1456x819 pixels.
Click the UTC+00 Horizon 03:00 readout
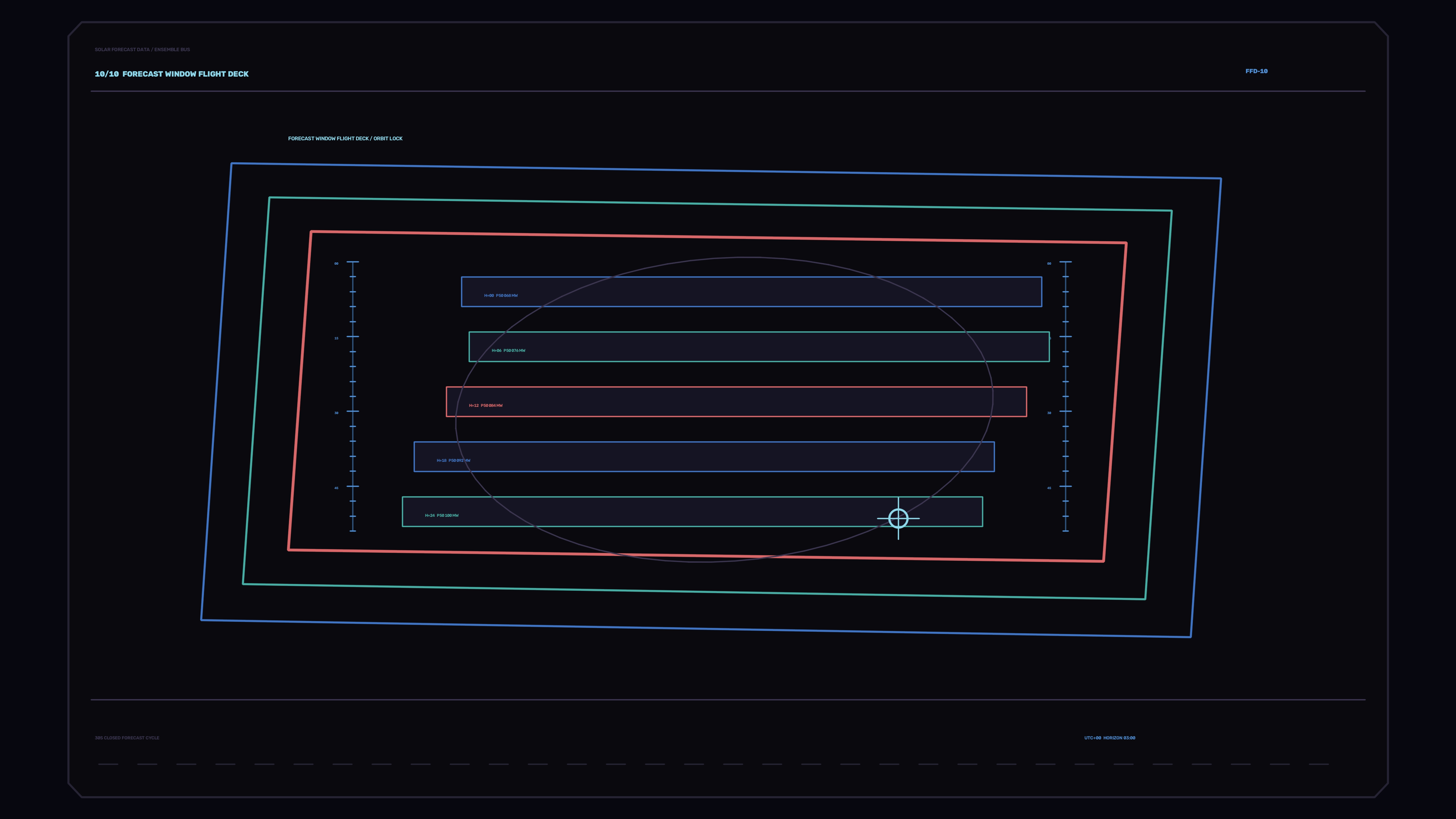point(1109,737)
